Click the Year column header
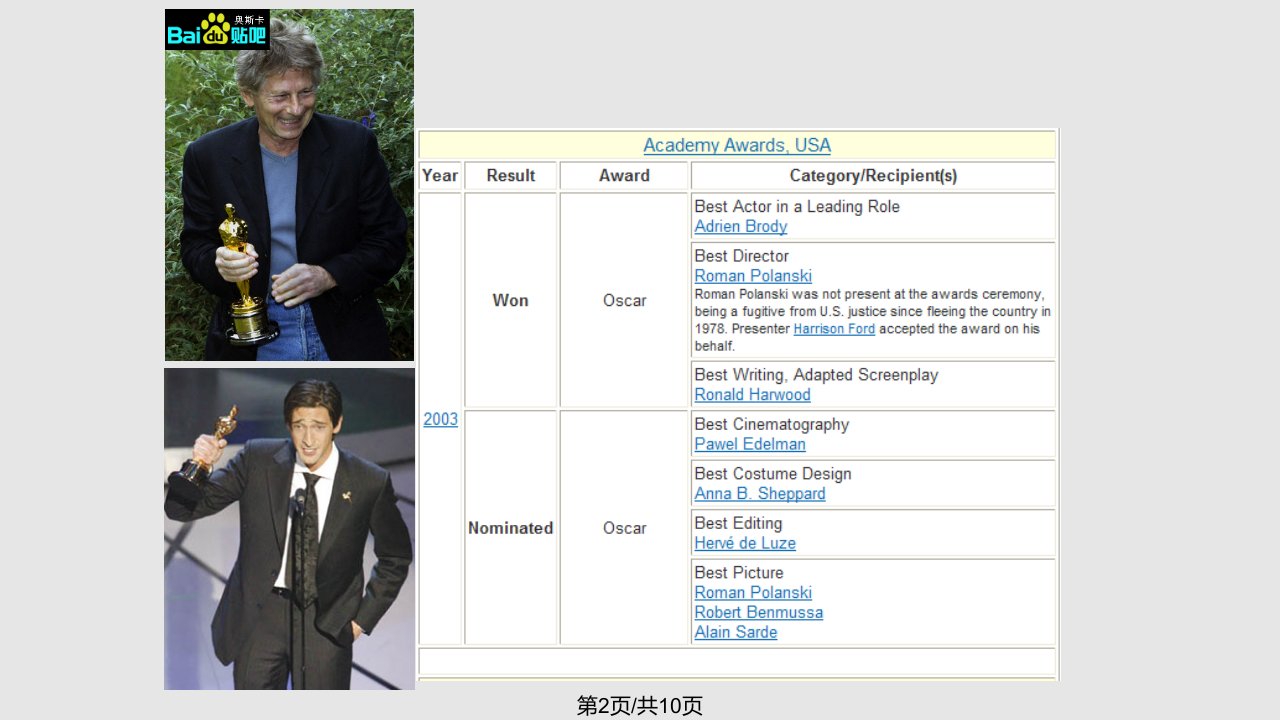The image size is (1280, 720). point(440,175)
